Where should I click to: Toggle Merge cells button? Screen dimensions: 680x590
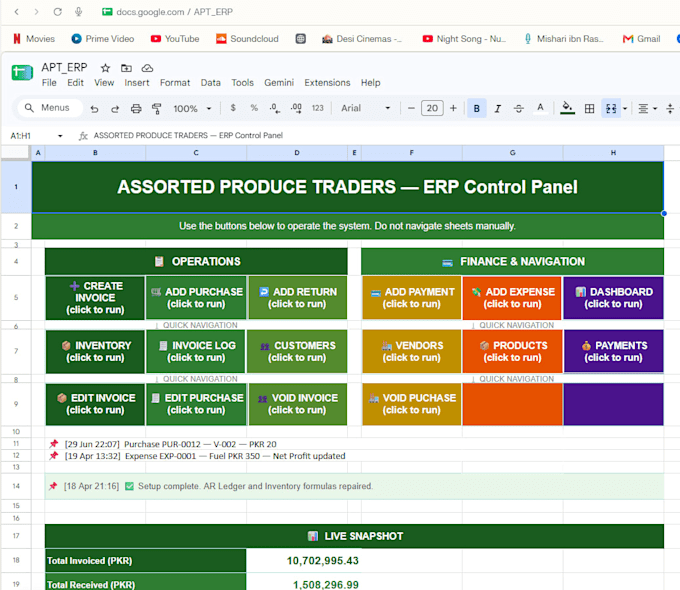point(611,108)
